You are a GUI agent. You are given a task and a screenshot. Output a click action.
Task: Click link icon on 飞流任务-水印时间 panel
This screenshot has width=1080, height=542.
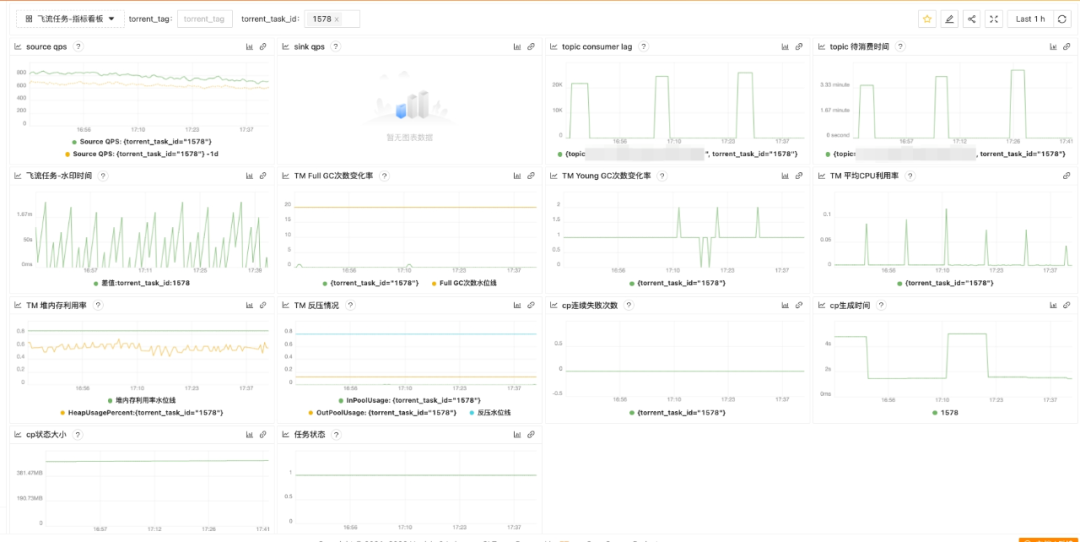pyautogui.click(x=262, y=176)
